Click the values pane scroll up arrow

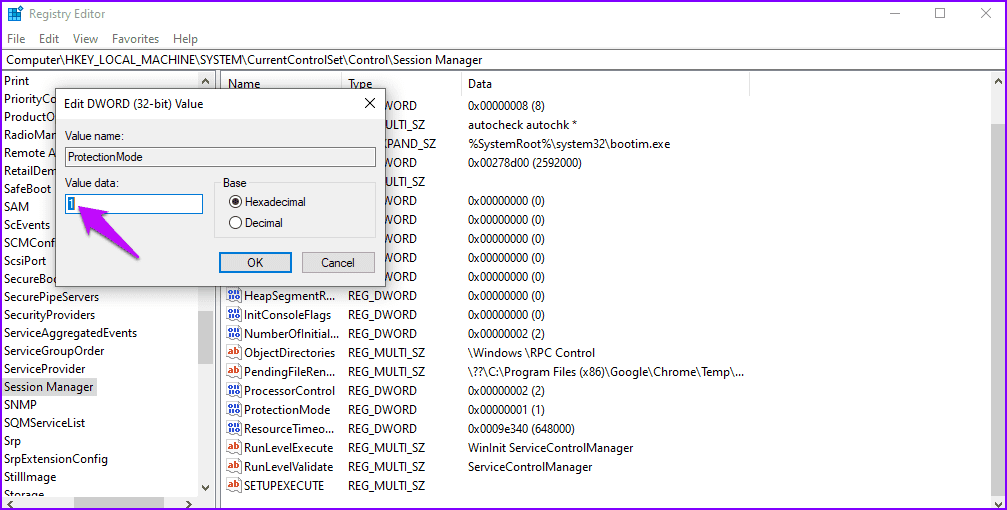click(998, 82)
